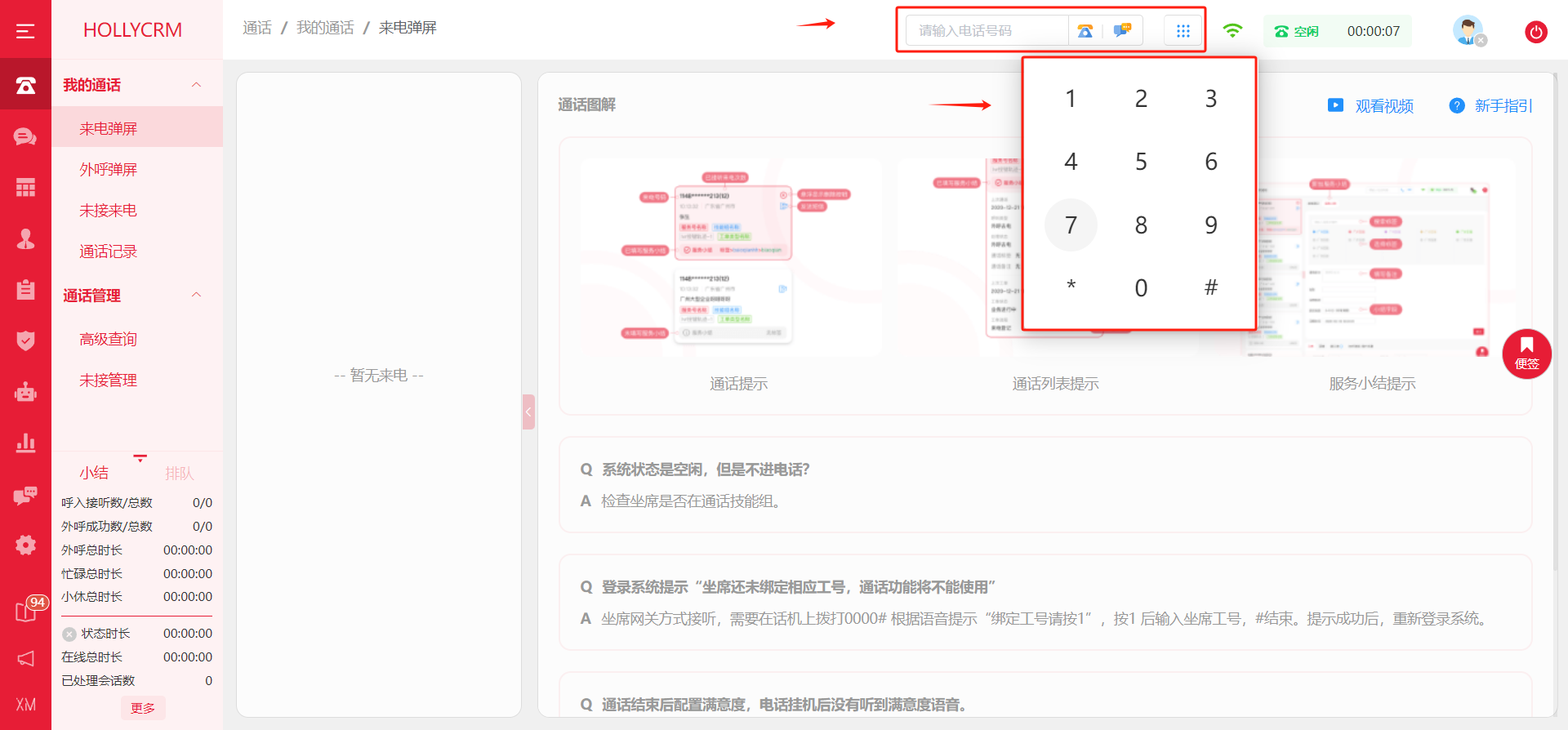Image resolution: width=1568 pixels, height=730 pixels.
Task: Toggle the dial pad grid icon
Action: [x=1183, y=31]
